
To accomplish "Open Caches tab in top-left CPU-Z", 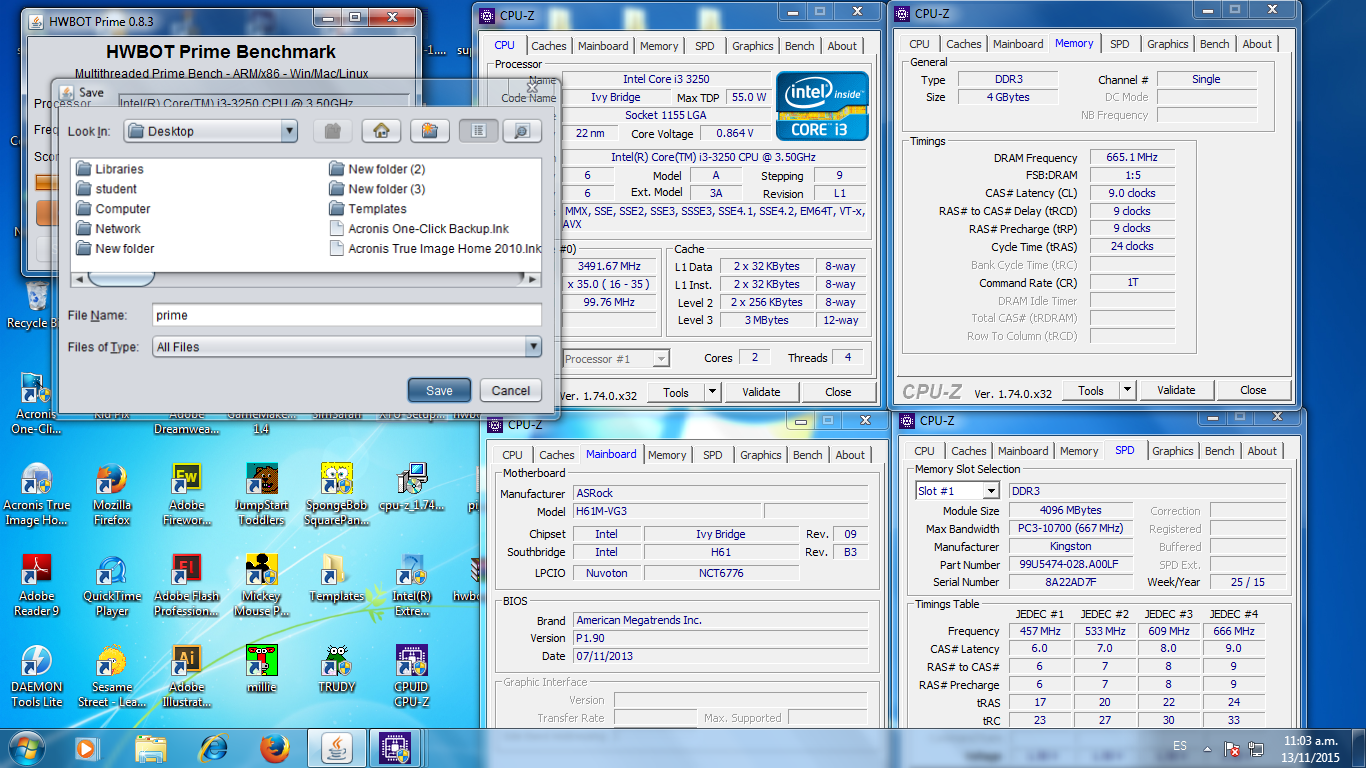I will click(549, 45).
